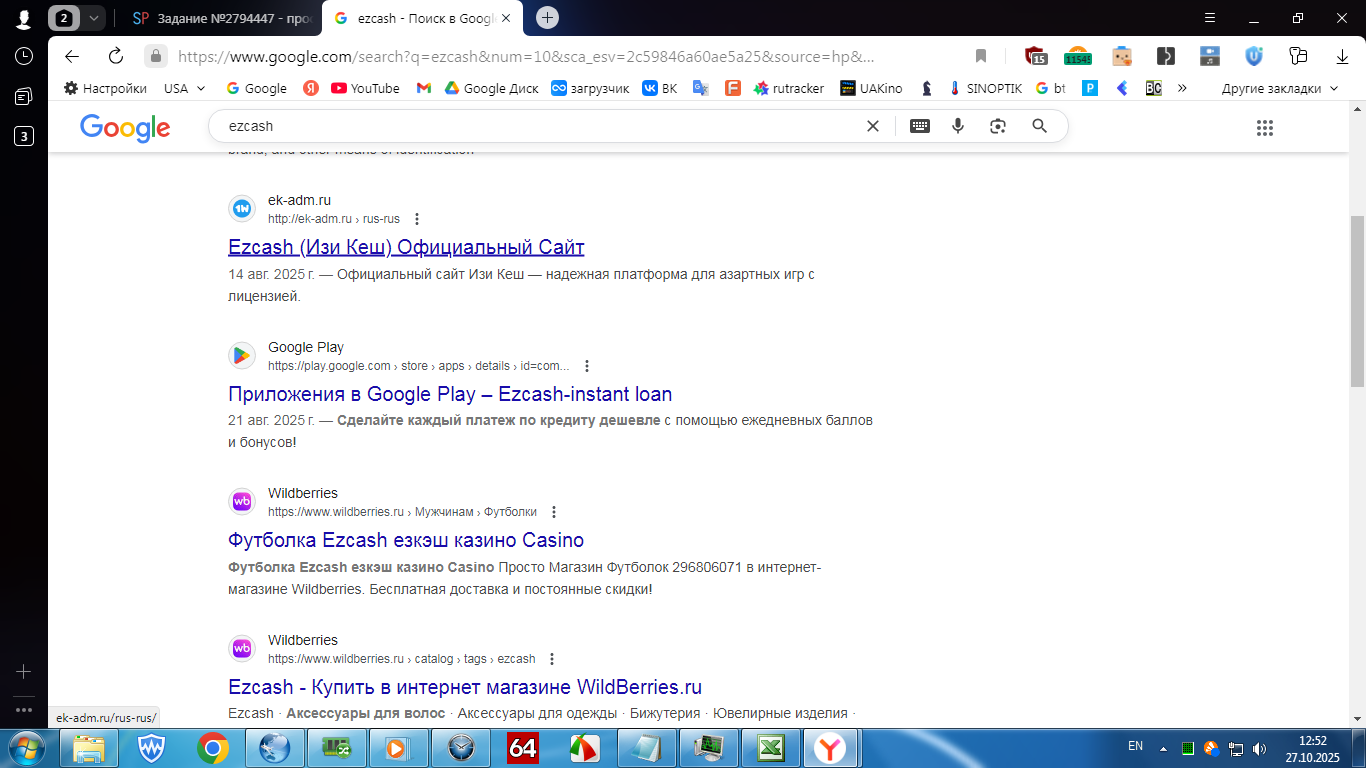Image resolution: width=1366 pixels, height=768 pixels.
Task: Open Ezcash WildBerries.ru store result
Action: coord(465,688)
